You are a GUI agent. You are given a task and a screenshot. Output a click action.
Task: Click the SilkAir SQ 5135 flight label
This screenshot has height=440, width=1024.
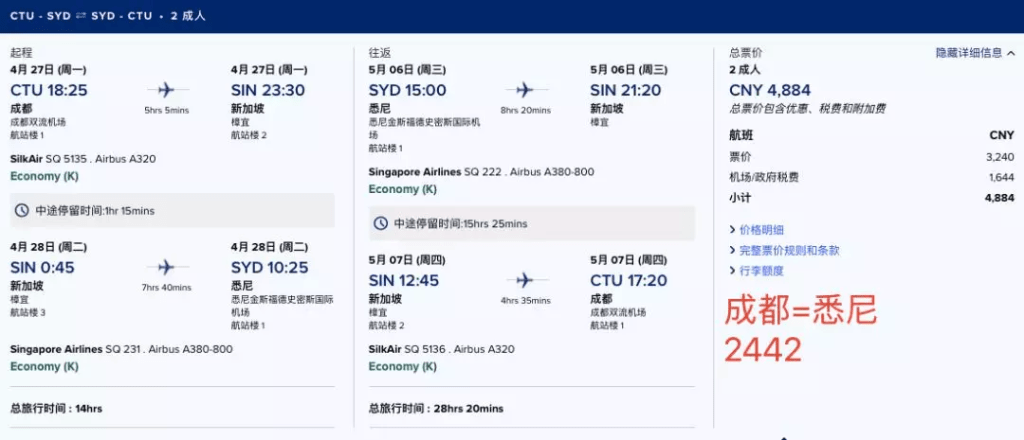click(x=83, y=159)
